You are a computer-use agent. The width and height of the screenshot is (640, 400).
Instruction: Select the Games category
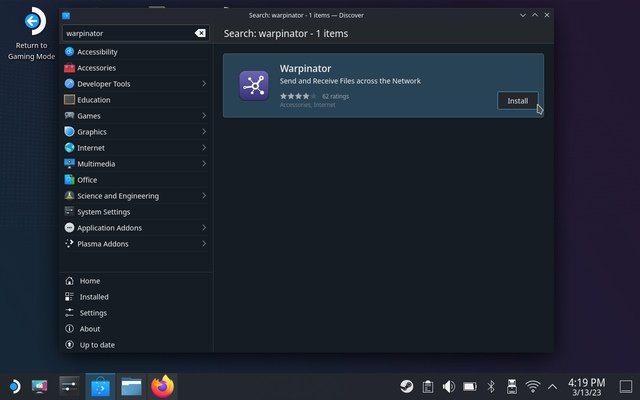[x=136, y=116]
